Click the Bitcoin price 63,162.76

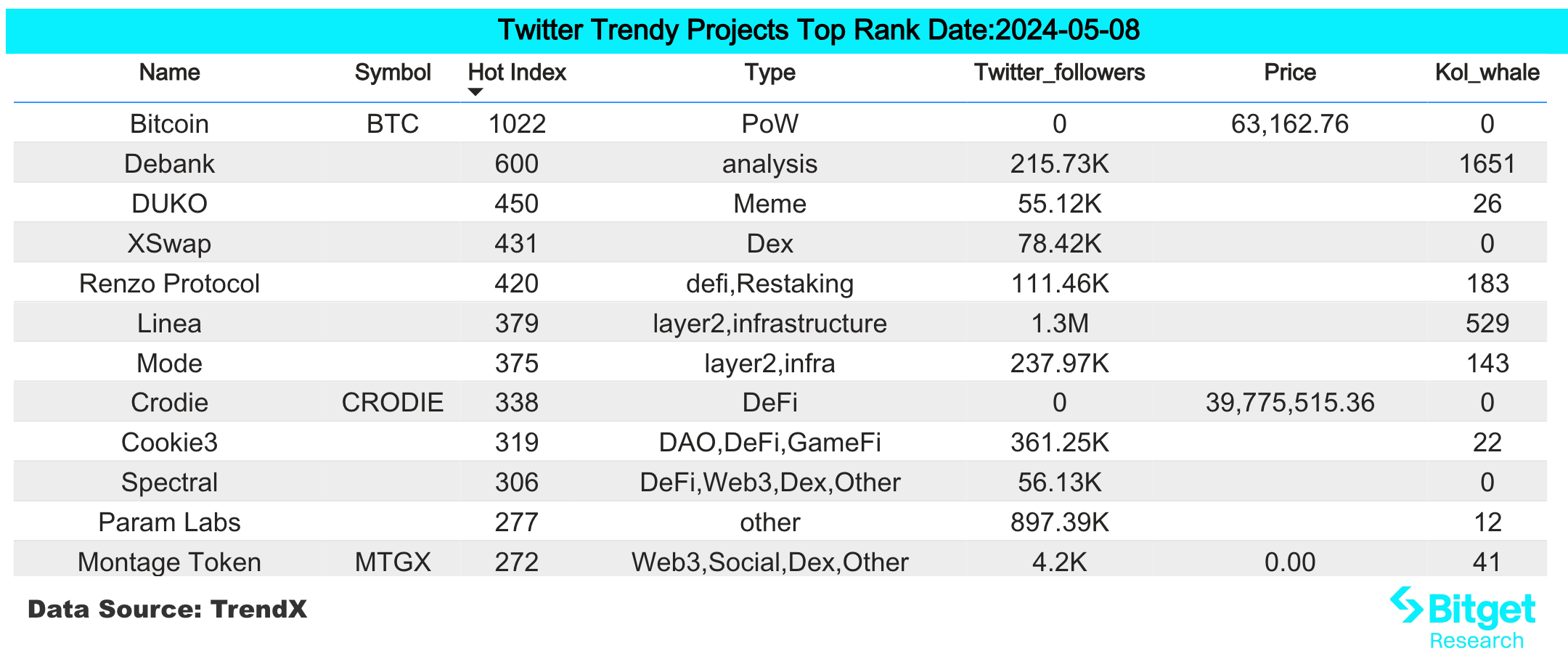1289,124
